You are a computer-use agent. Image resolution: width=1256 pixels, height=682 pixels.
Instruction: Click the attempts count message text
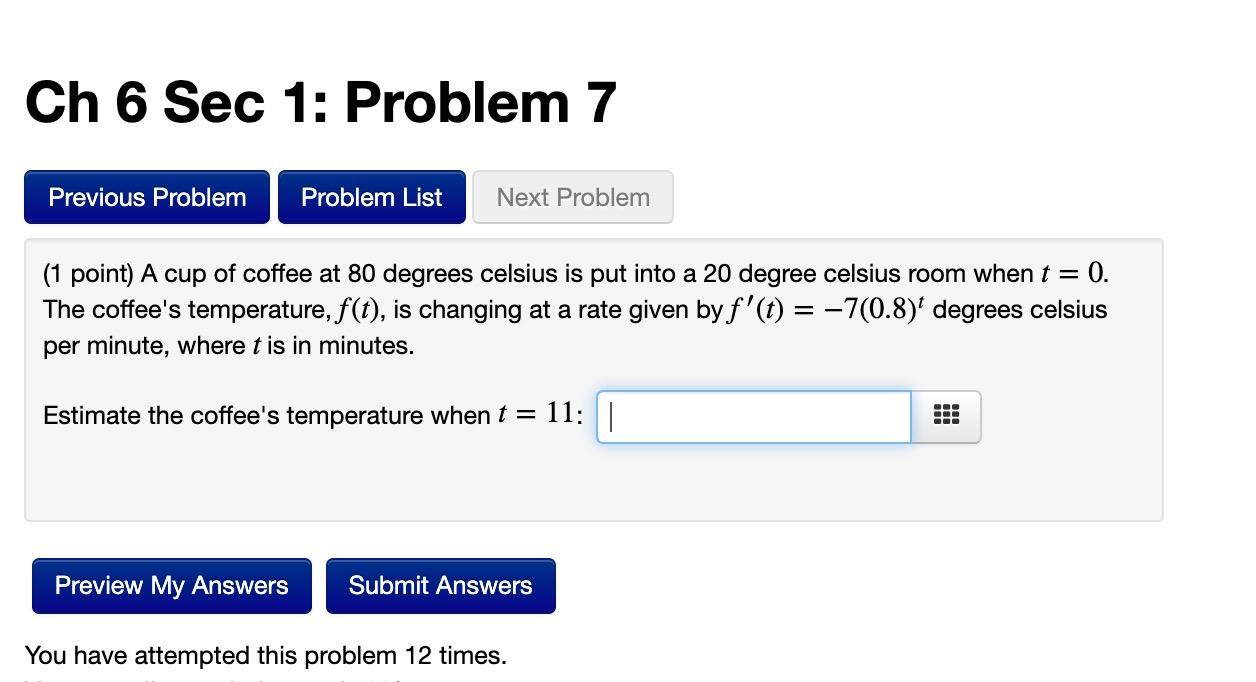click(267, 655)
